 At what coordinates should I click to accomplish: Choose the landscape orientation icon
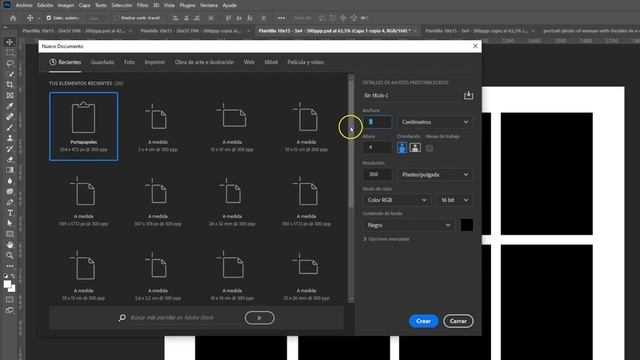click(x=415, y=148)
